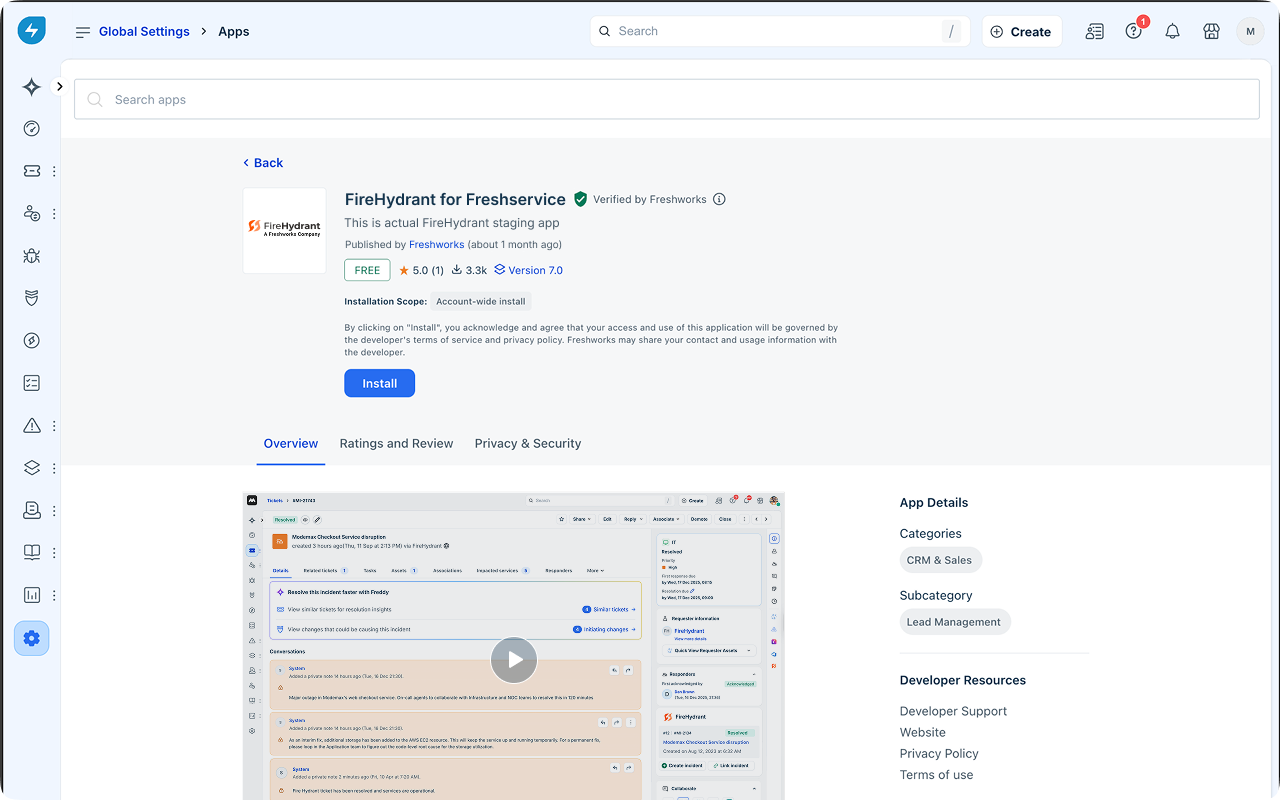Click the green verified shield badge

tap(580, 199)
